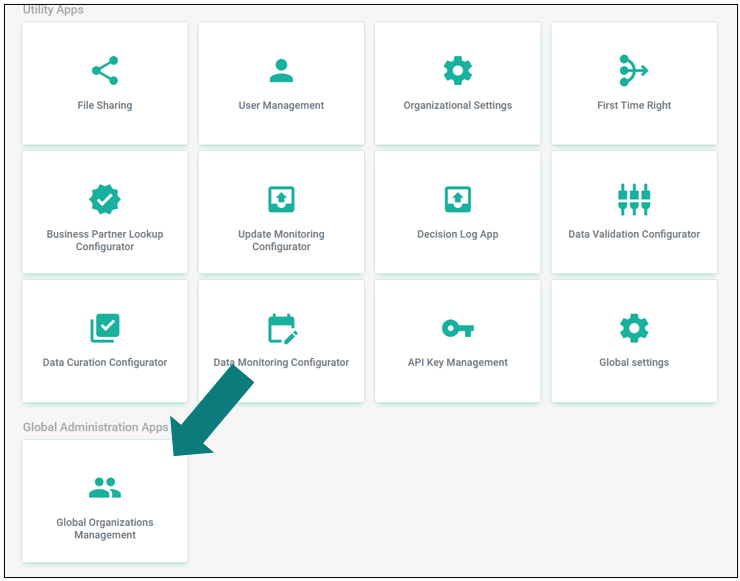The image size is (740, 581).
Task: Open Business Partner Lookup Configurator badge icon
Action: pyautogui.click(x=105, y=199)
